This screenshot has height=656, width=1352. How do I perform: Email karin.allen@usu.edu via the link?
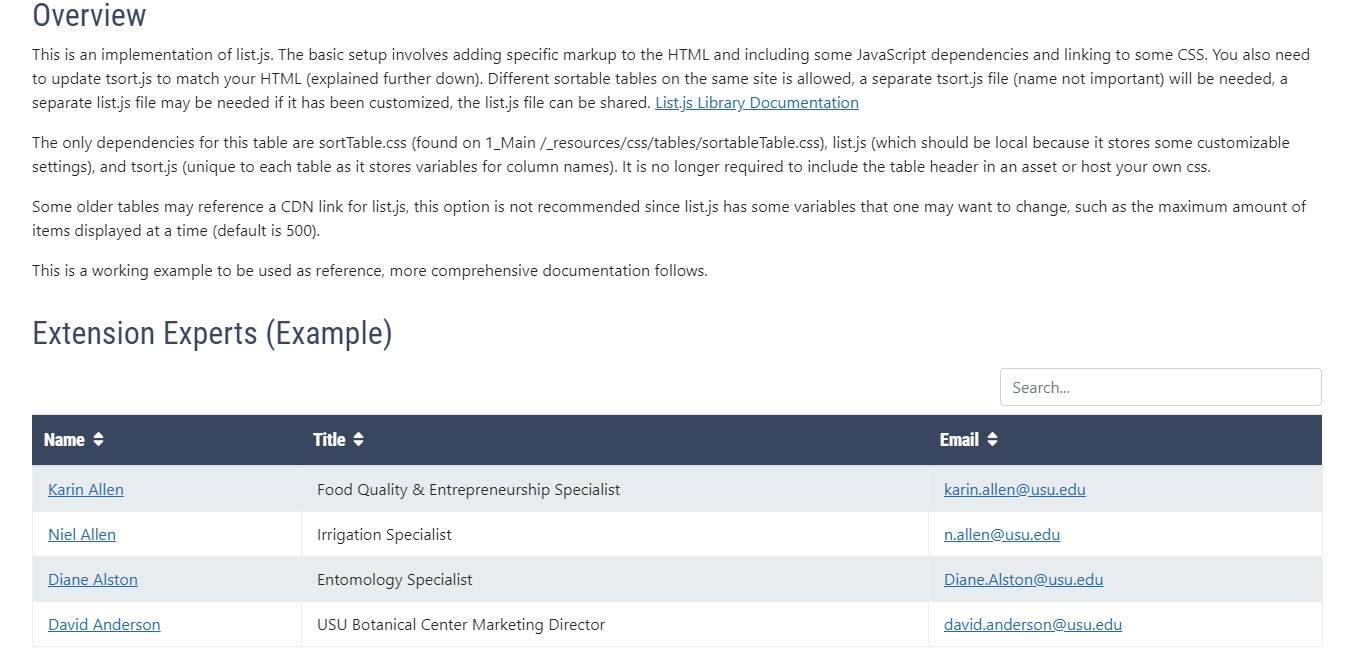click(x=1014, y=490)
